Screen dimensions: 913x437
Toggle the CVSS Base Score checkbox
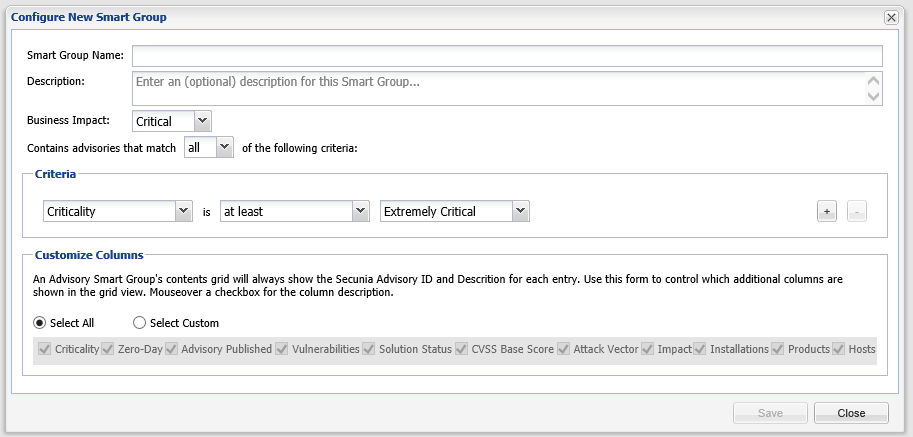tap(461, 349)
